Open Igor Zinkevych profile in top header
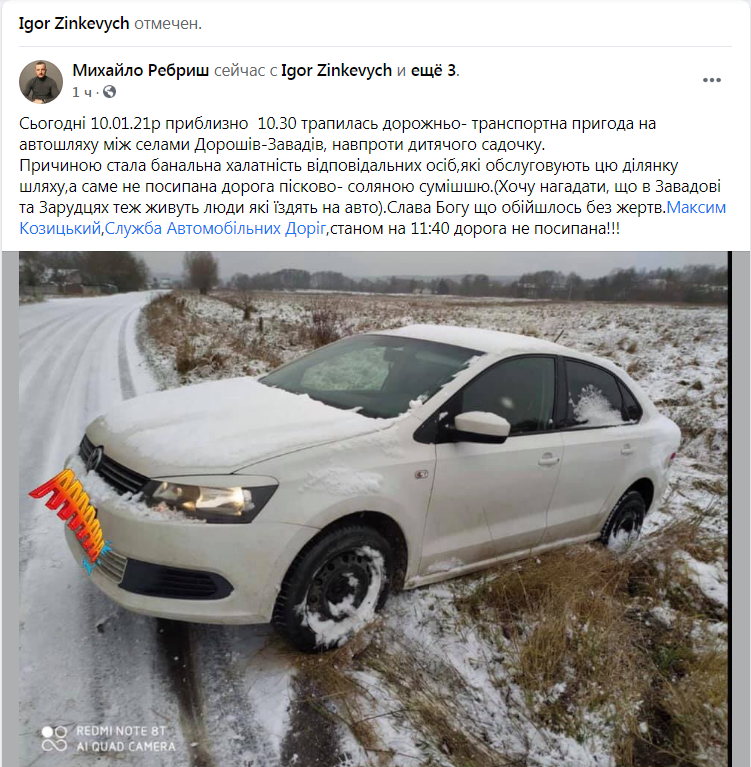This screenshot has height=767, width=751. 74,23
